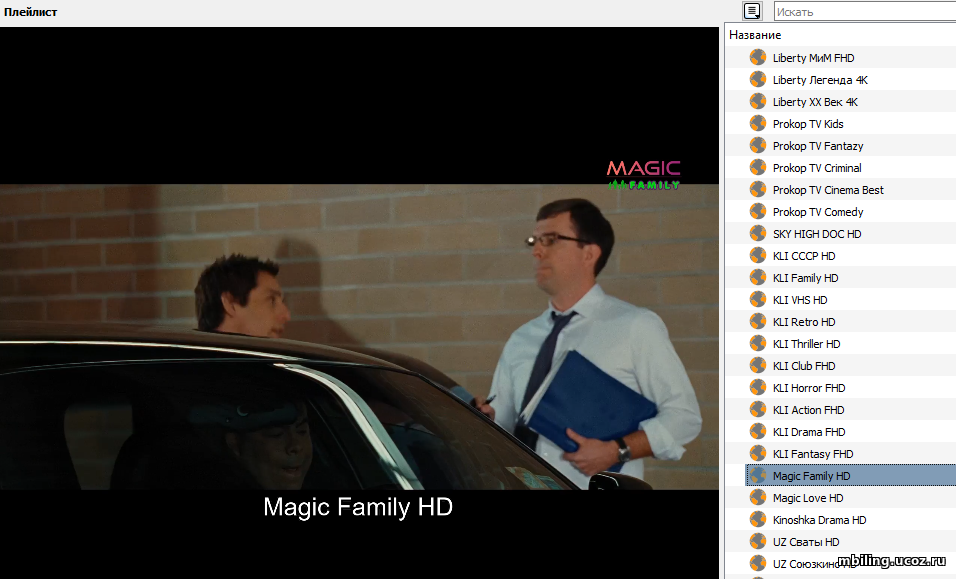Click the globe icon for Prokop TV Comedy
Image resolution: width=956 pixels, height=579 pixels.
point(758,211)
